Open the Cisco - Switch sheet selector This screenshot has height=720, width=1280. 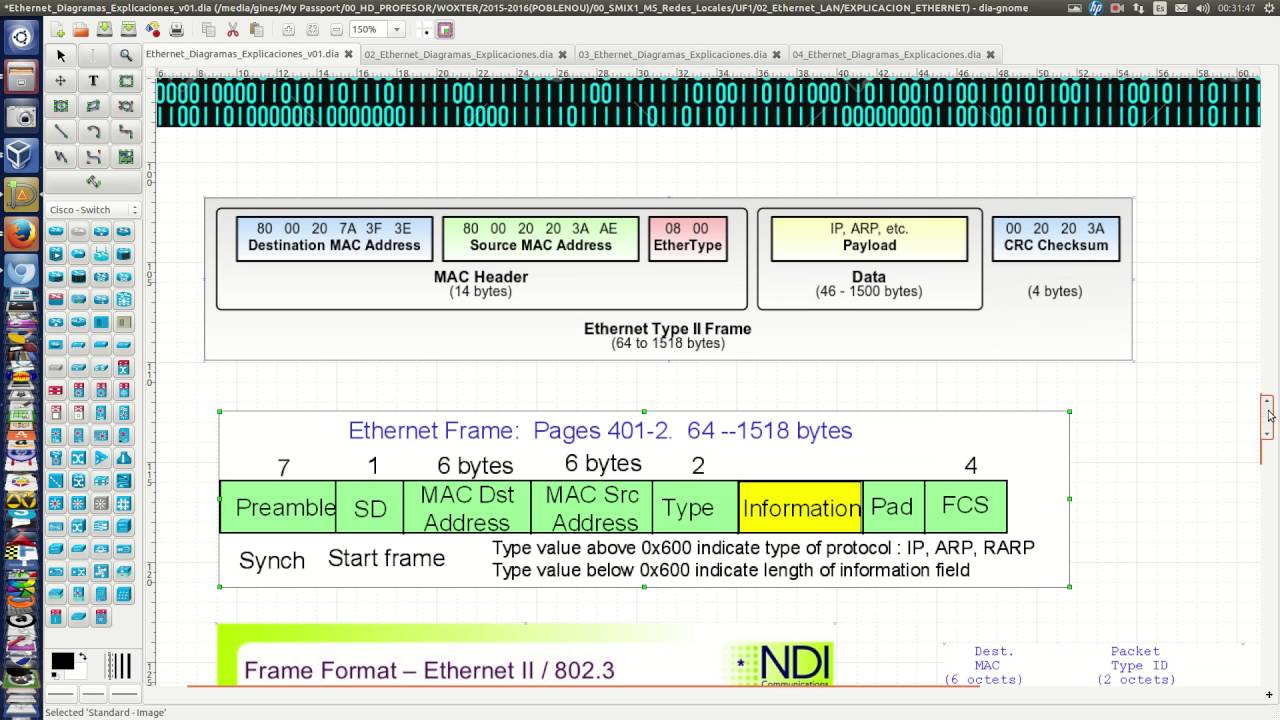[x=93, y=209]
